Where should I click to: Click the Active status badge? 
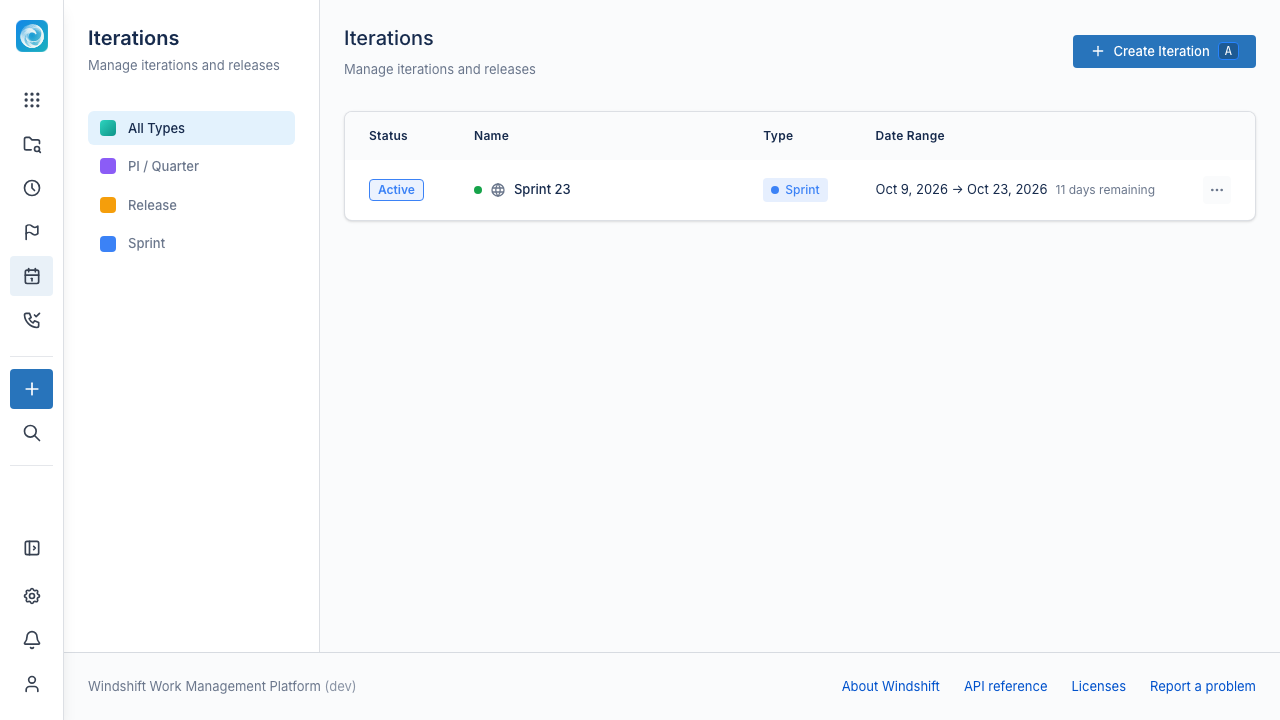(x=396, y=190)
